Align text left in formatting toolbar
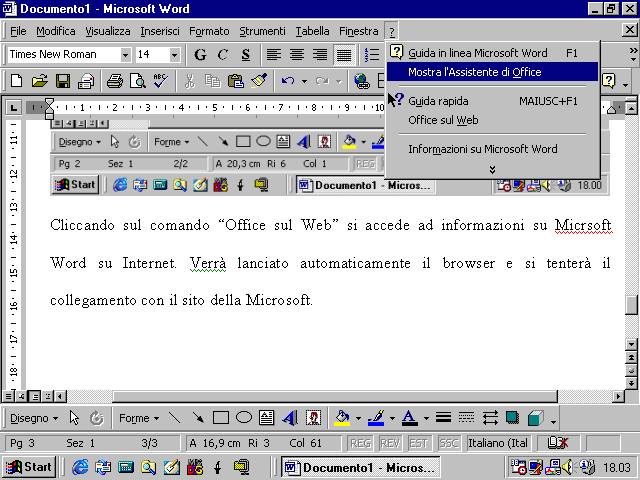Viewport: 640px width, 480px height. pos(273,54)
